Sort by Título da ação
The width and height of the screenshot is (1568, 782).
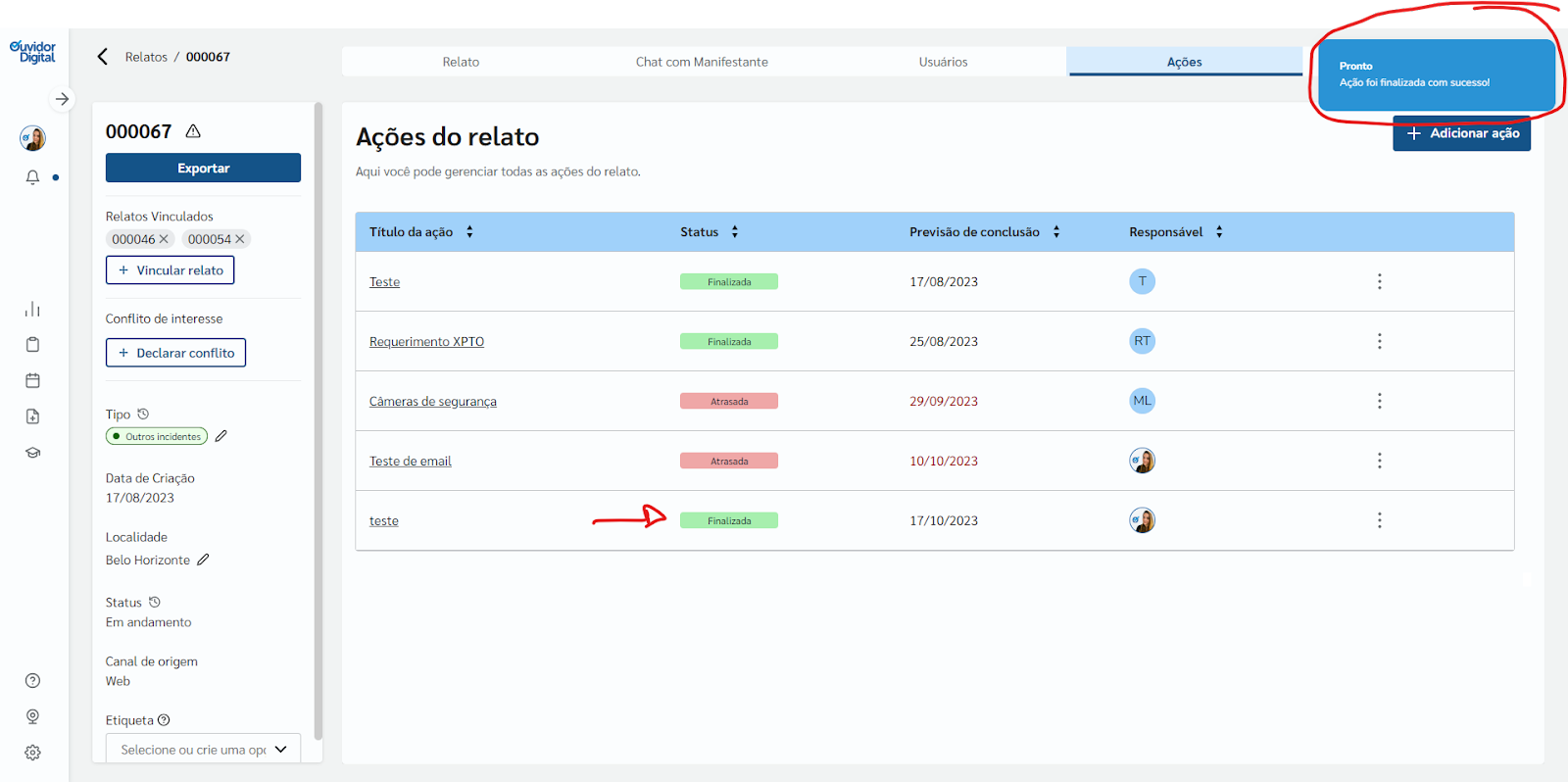[470, 232]
